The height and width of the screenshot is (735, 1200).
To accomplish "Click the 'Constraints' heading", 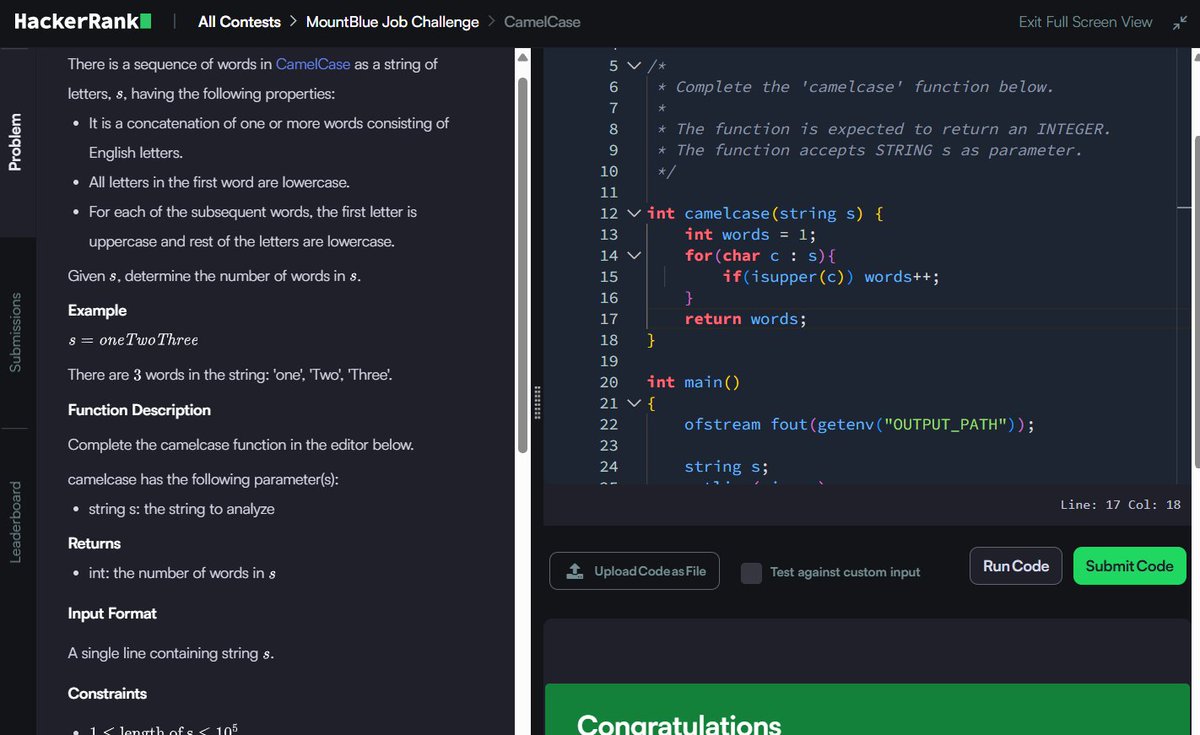I will pos(107,693).
